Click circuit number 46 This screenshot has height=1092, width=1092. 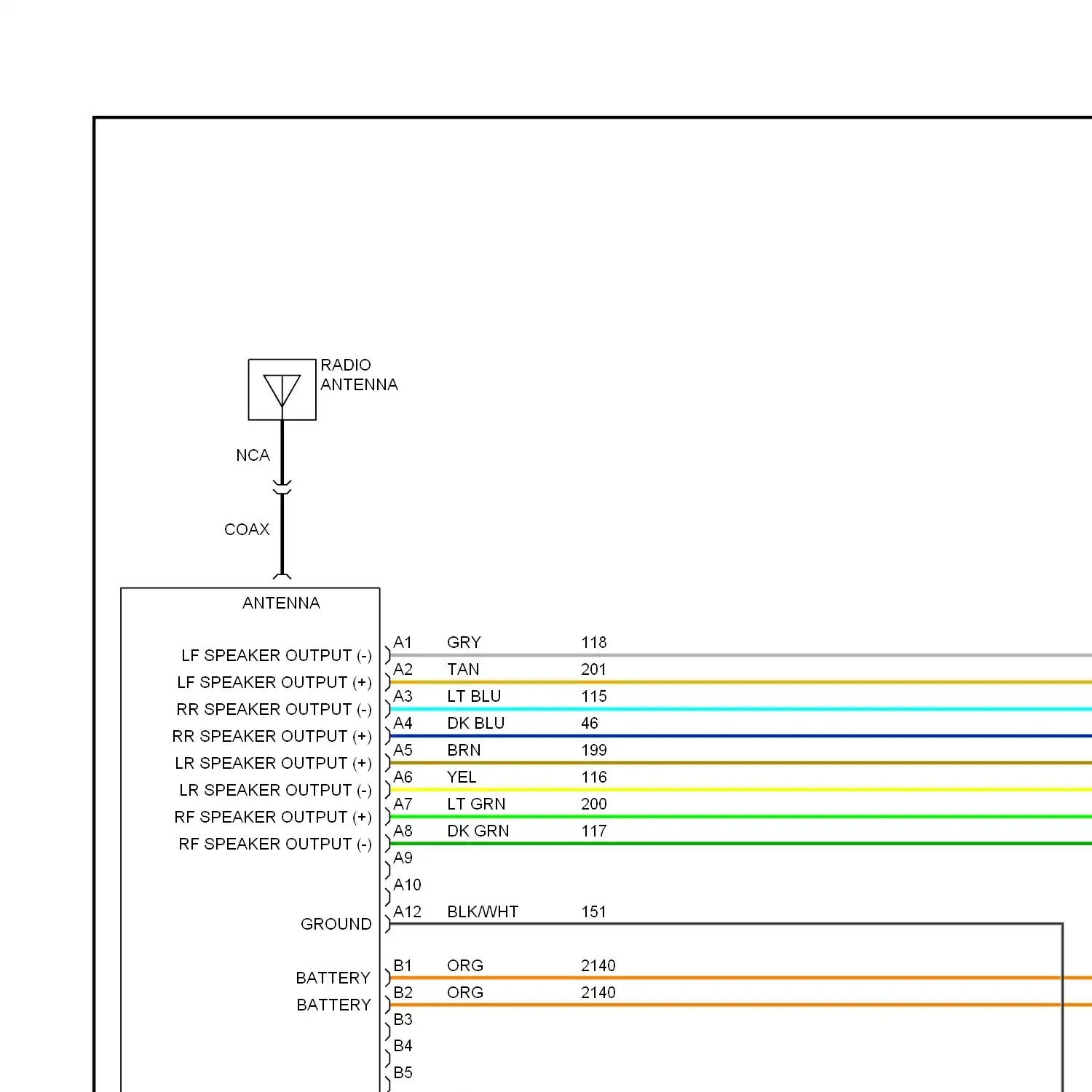click(x=590, y=724)
